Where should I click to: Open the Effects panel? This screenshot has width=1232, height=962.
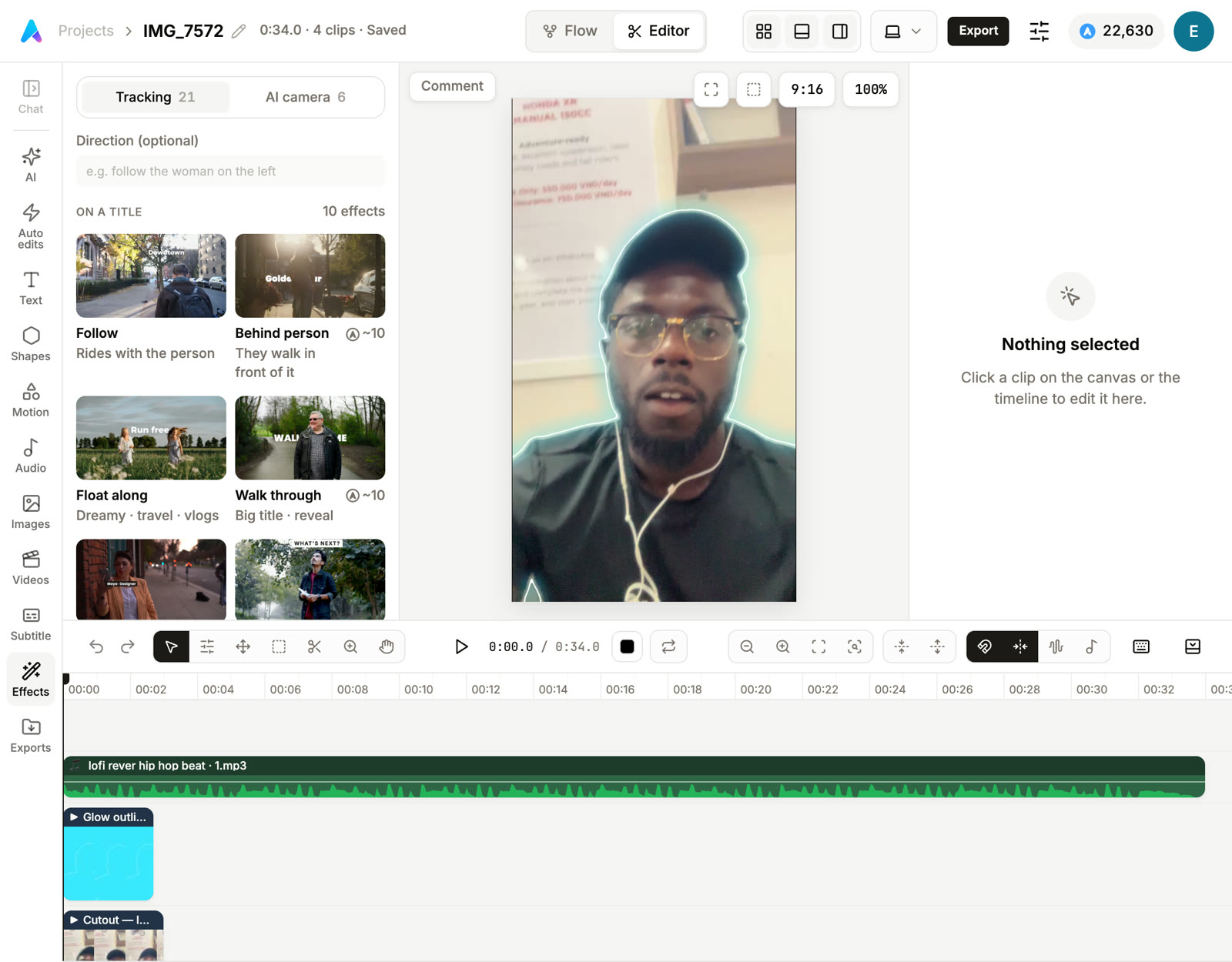coord(31,680)
